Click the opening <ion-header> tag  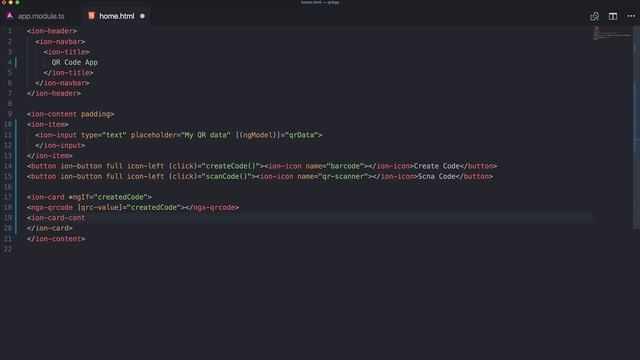coord(52,31)
